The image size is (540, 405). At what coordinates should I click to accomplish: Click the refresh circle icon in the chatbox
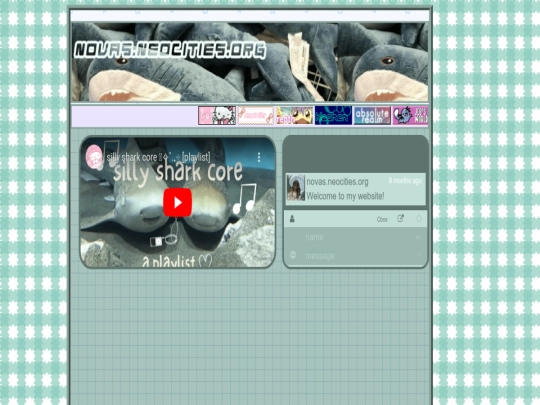tap(418, 219)
